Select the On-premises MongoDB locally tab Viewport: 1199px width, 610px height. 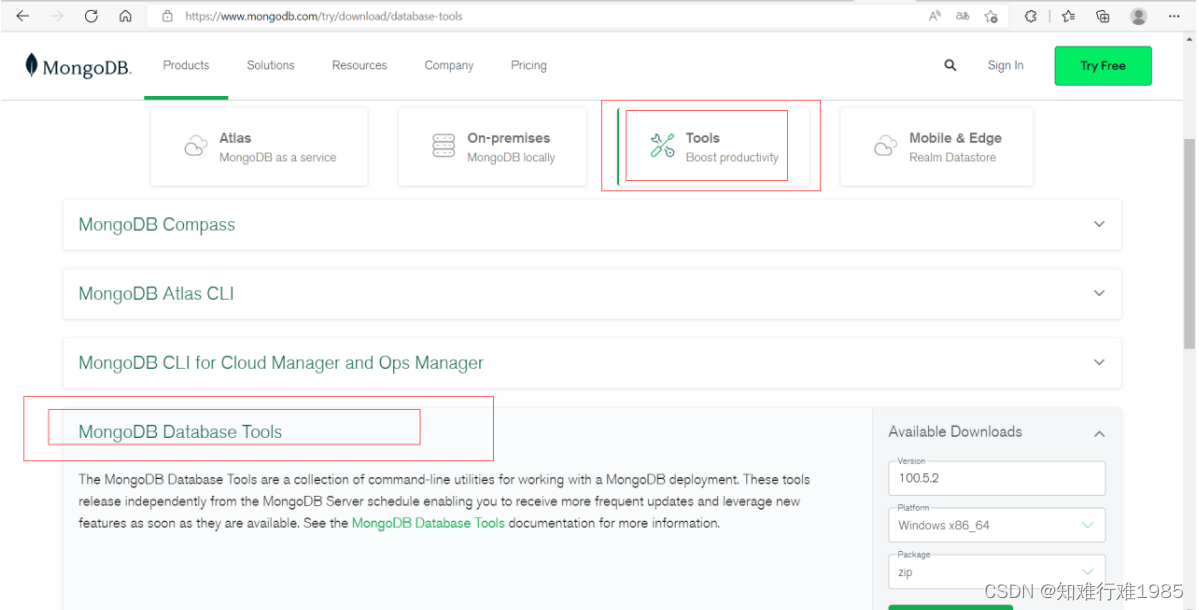[x=492, y=147]
